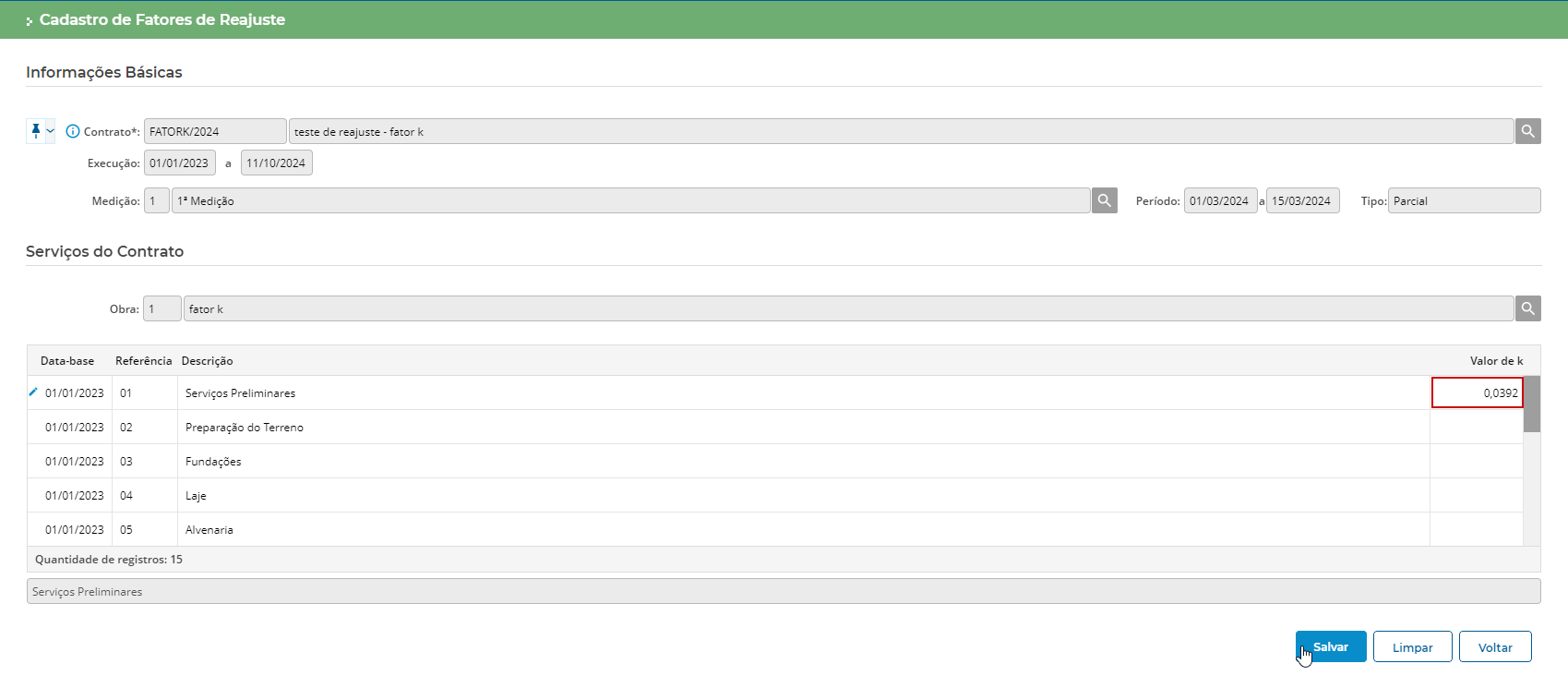
Task: Click the Valor de k field showing 0,0392
Action: tap(1477, 392)
